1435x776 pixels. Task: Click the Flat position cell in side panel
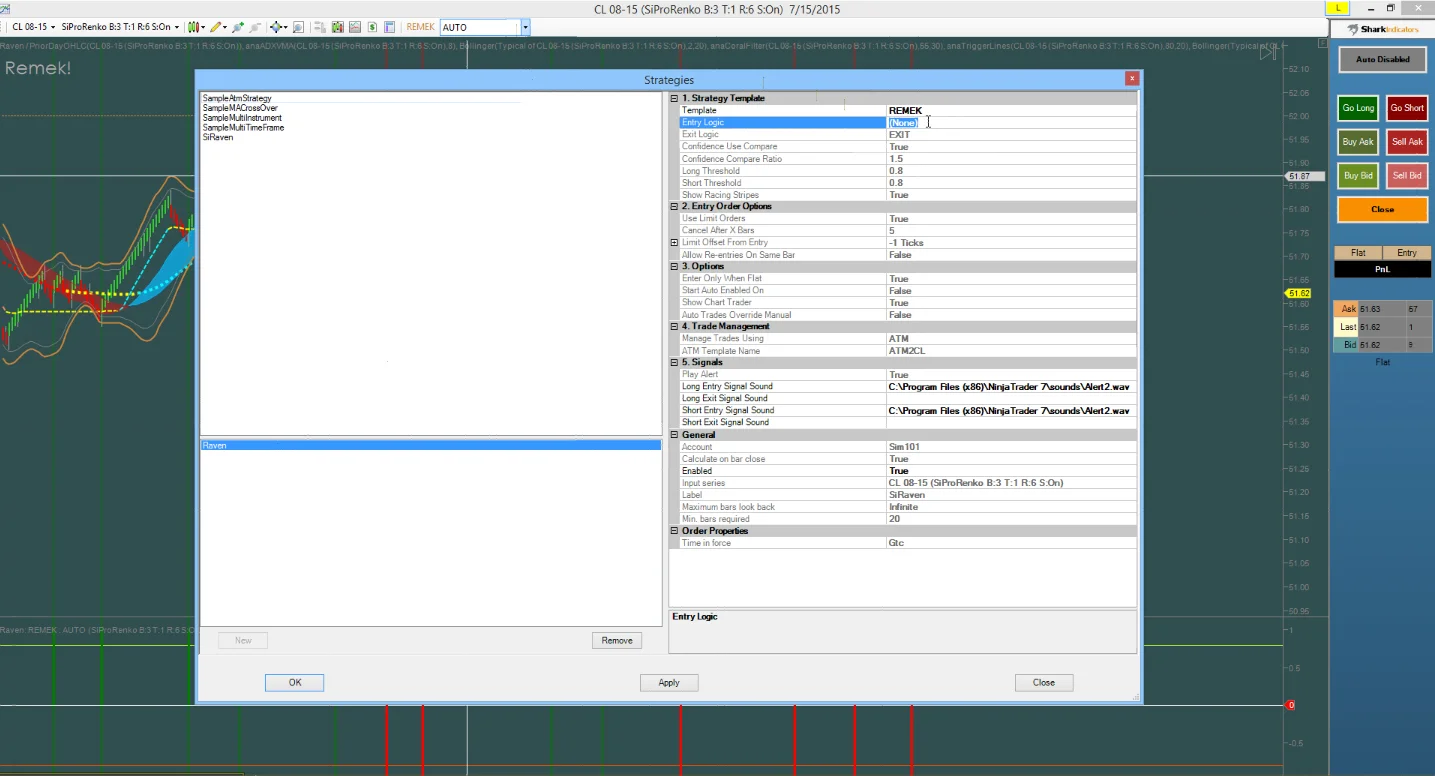click(x=1358, y=253)
